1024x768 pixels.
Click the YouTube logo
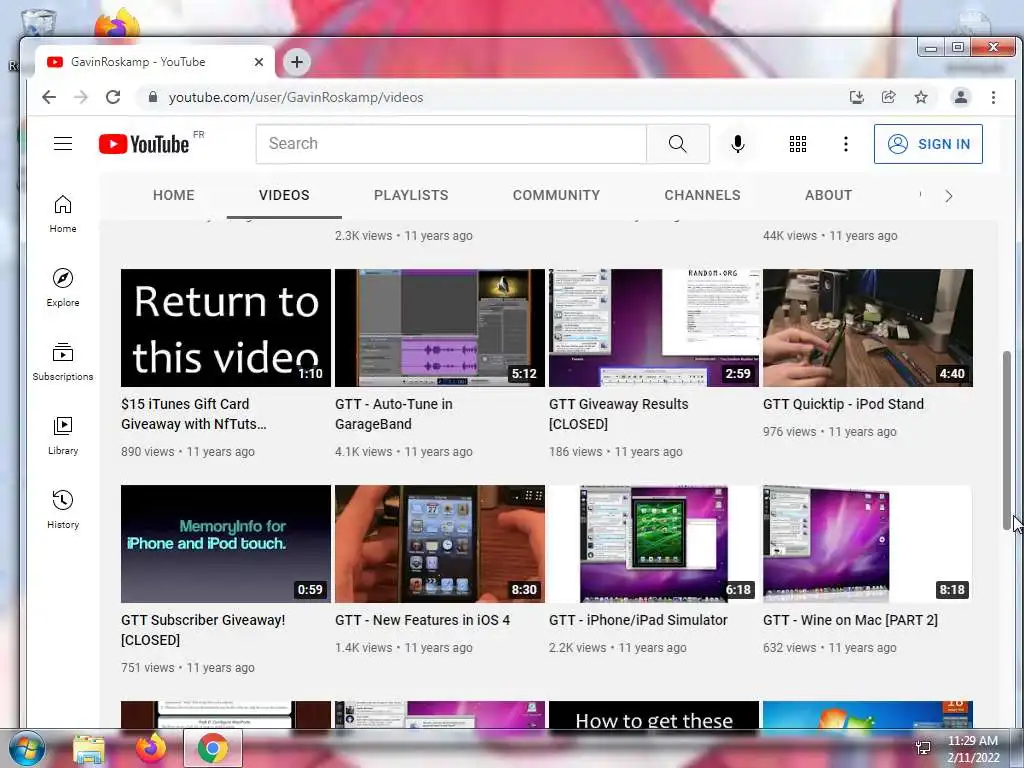(144, 144)
